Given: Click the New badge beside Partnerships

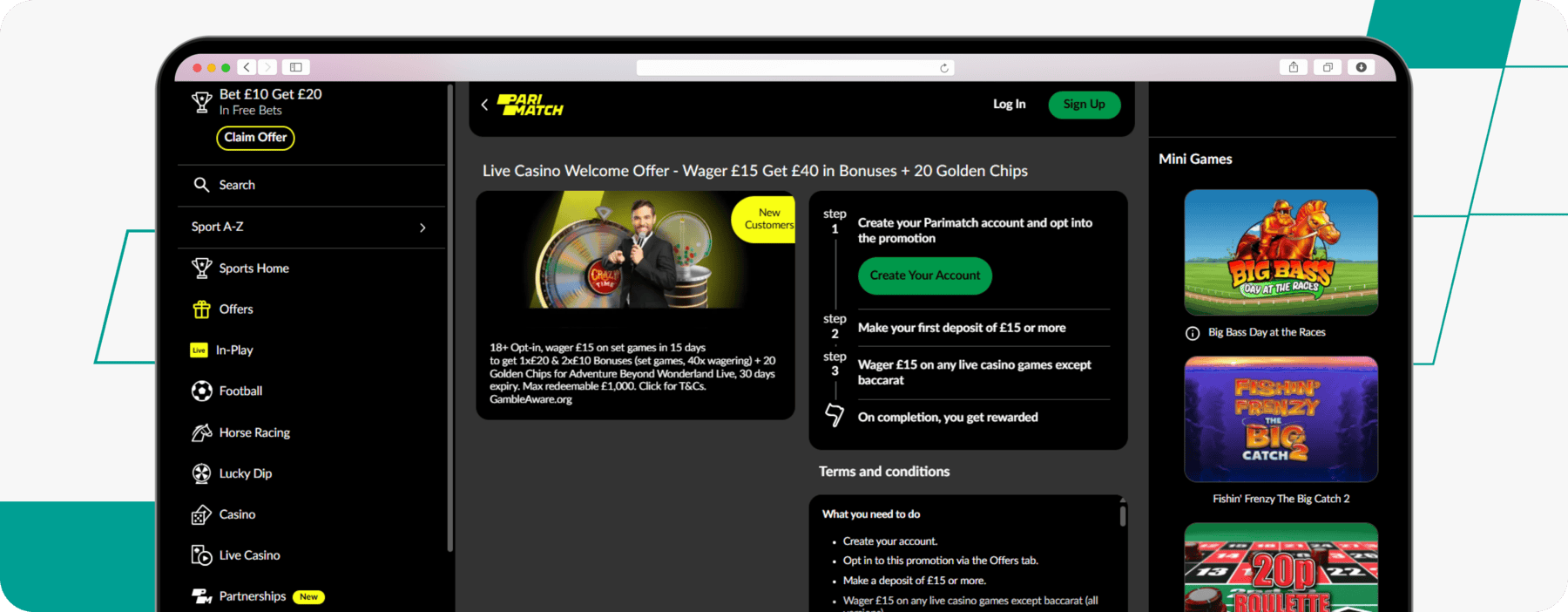Looking at the screenshot, I should 308,597.
